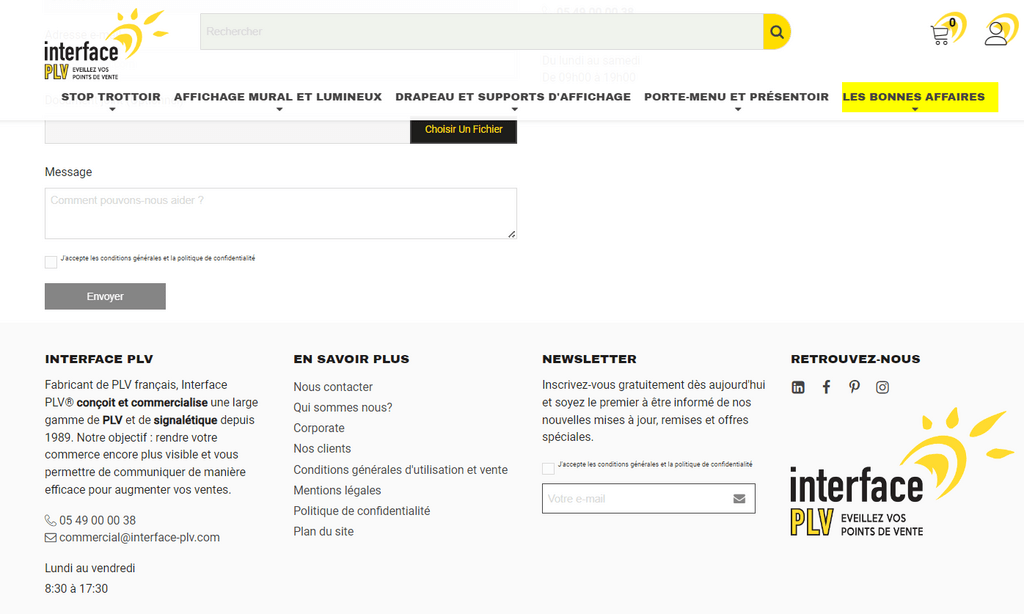Click the RETROUVEZ-NOUS heading
This screenshot has width=1024, height=614.
[856, 359]
